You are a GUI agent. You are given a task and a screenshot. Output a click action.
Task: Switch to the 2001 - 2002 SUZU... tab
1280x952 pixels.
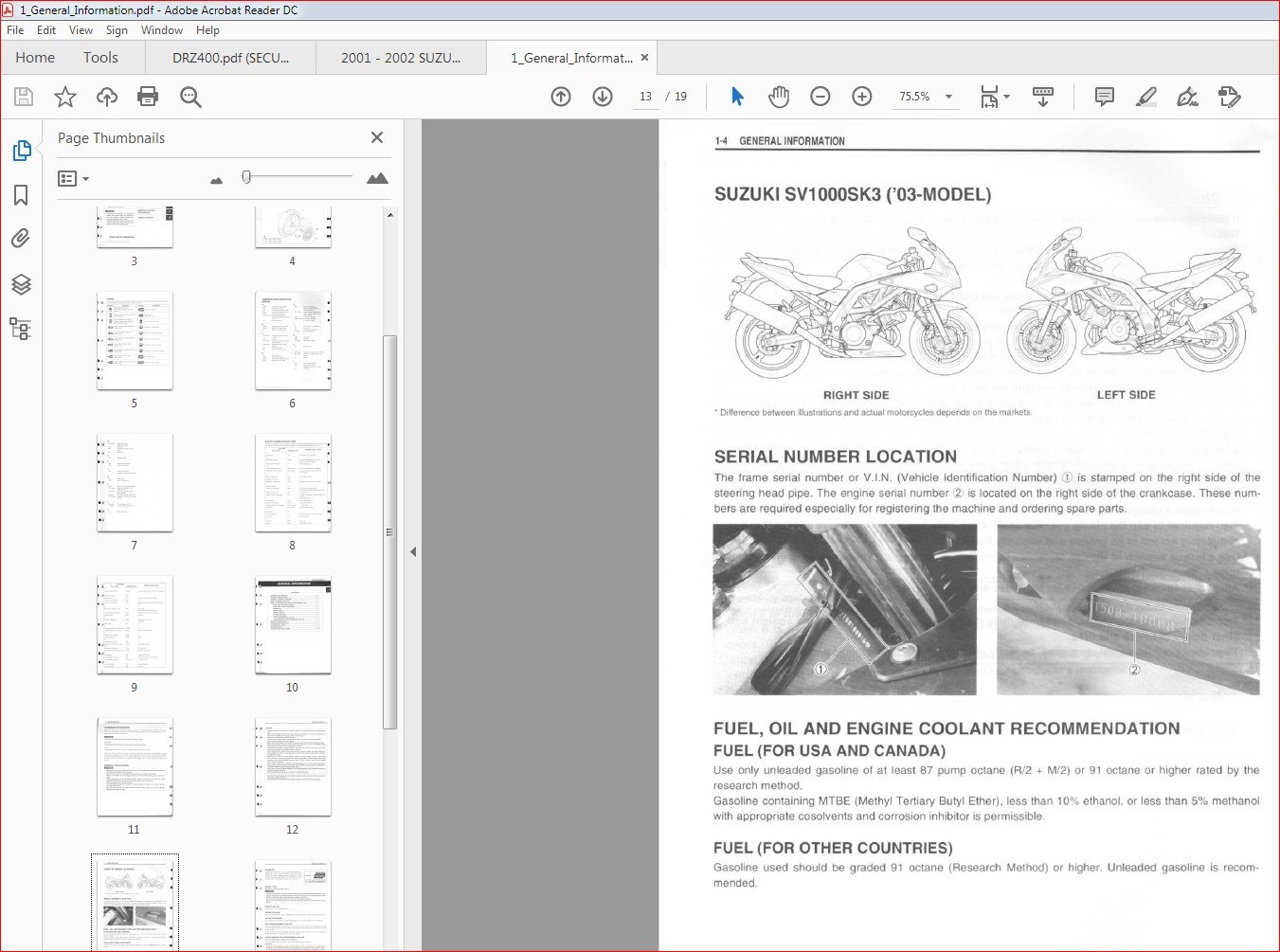tap(401, 58)
